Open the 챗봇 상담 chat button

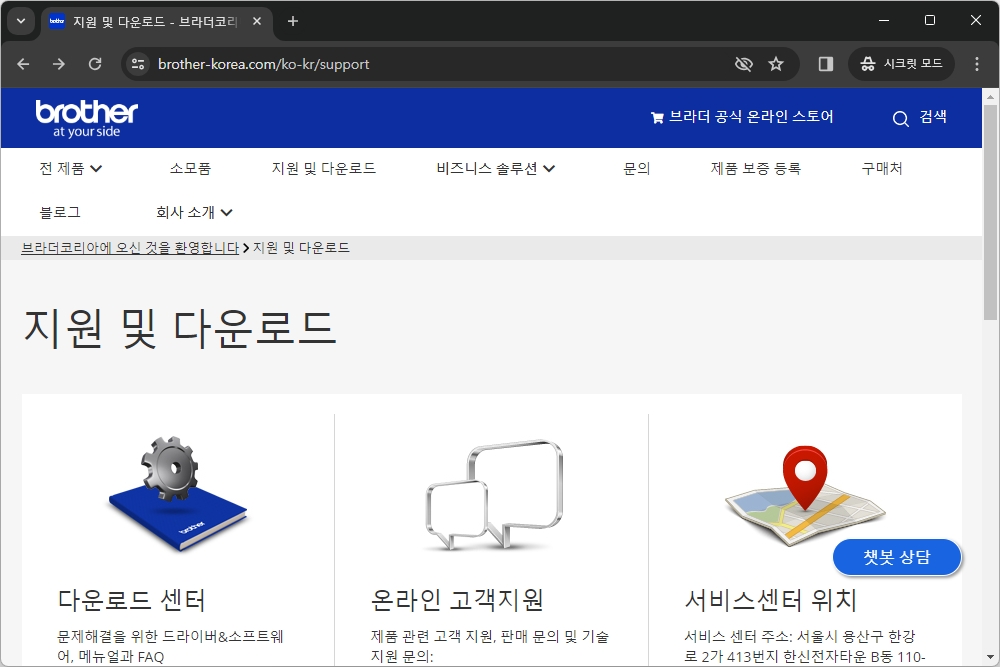[897, 557]
